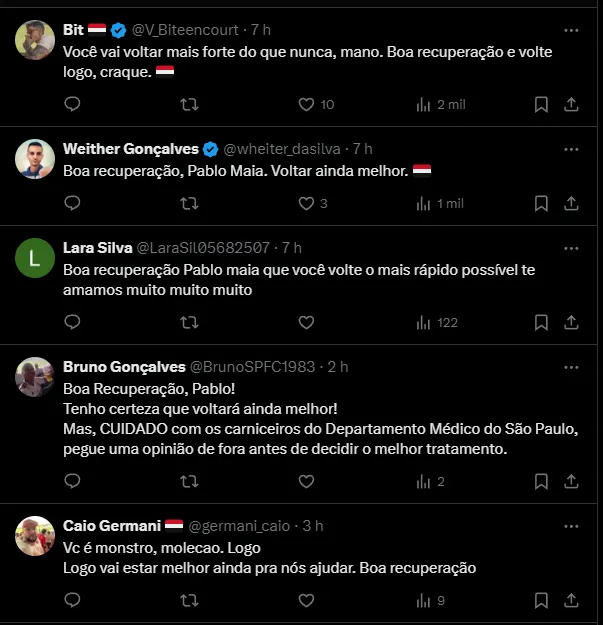Click Lara Silva's green avatar
The image size is (603, 625).
coord(35,258)
